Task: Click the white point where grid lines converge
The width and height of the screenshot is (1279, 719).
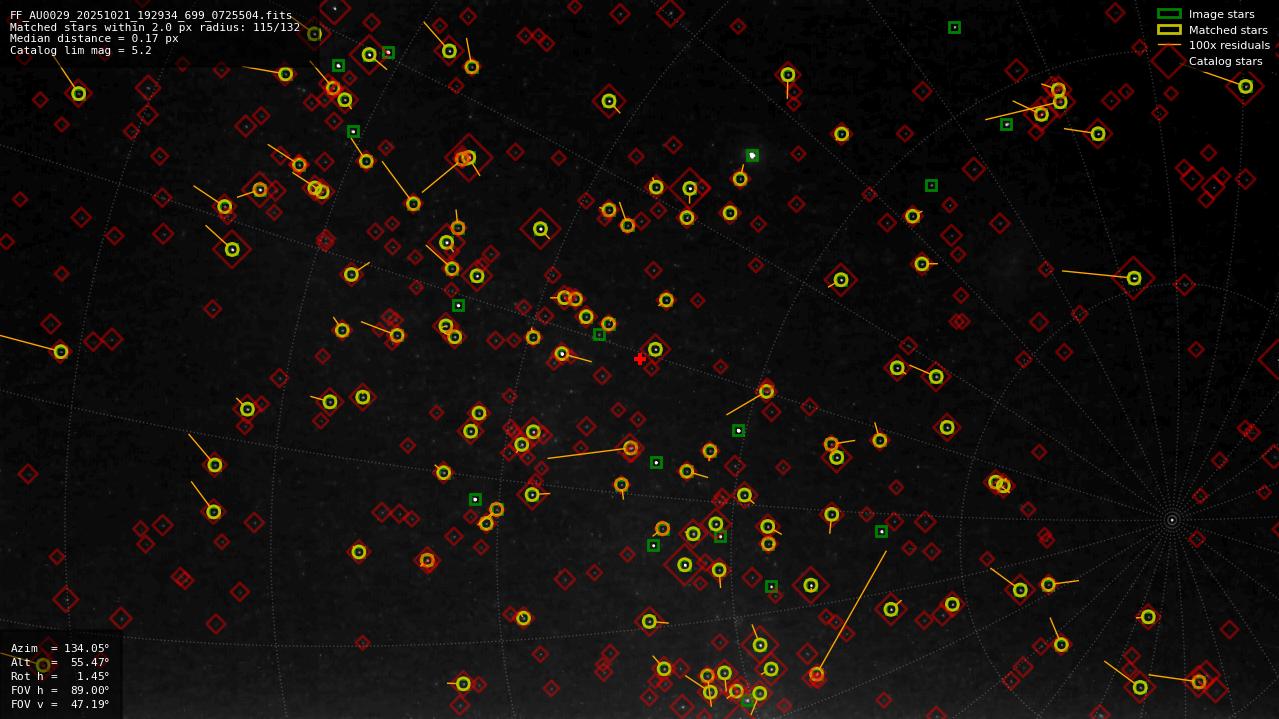Action: 1172,520
